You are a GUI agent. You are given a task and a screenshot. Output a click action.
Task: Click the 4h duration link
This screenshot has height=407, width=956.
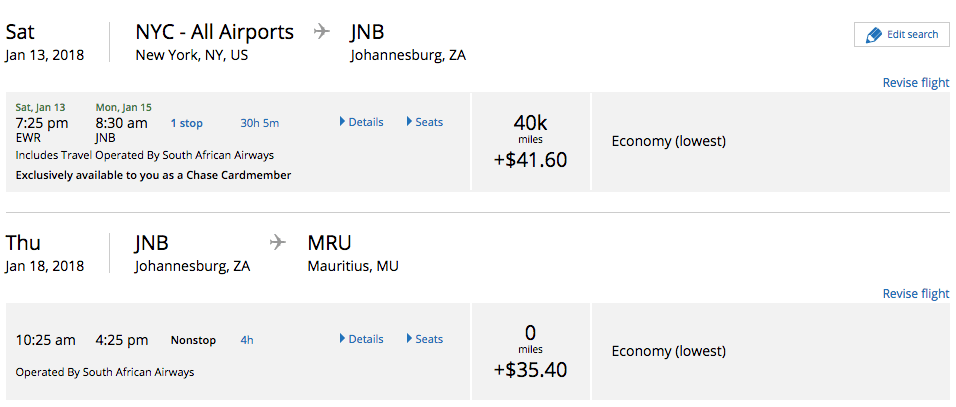(x=247, y=340)
